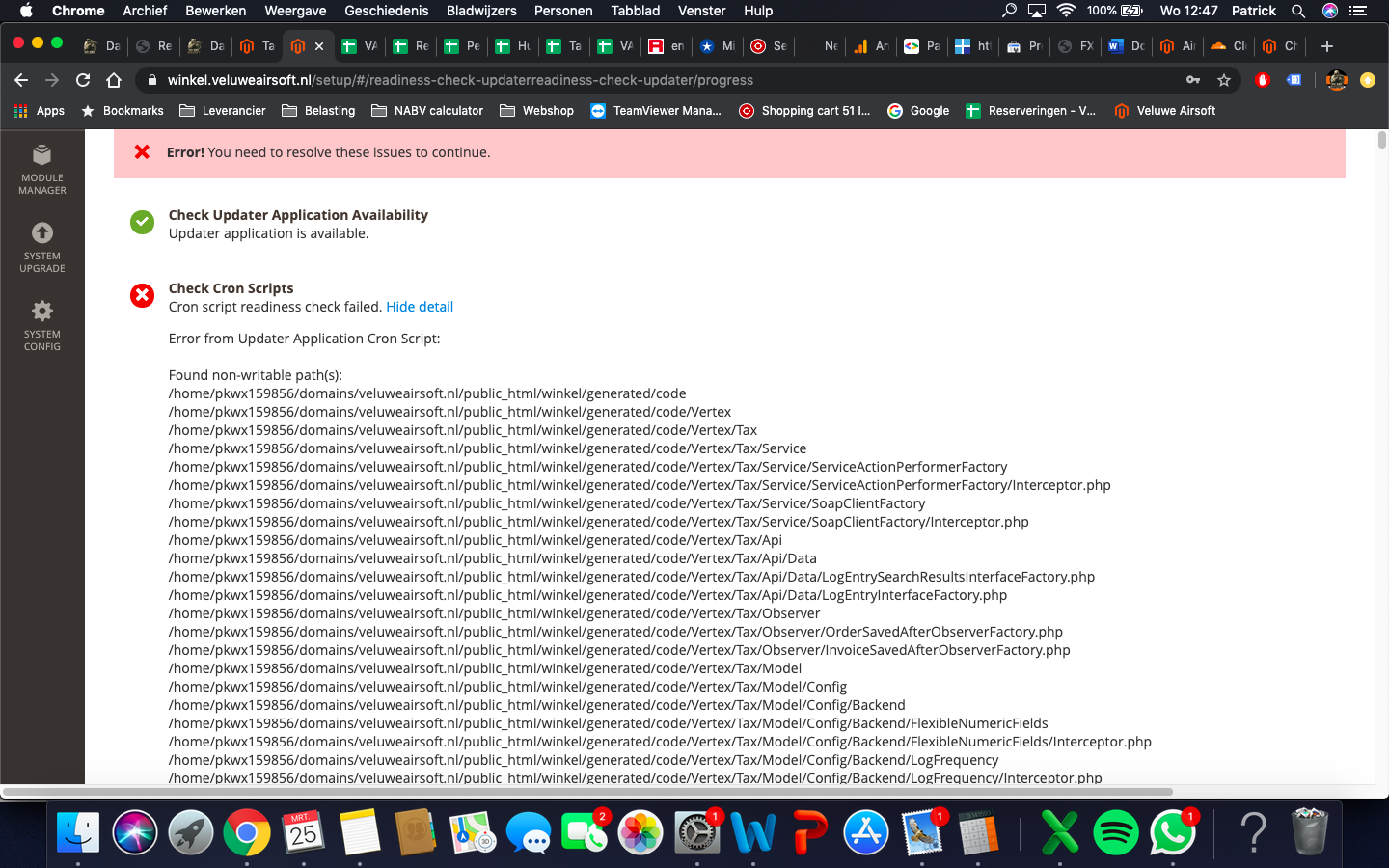Click the browser back arrow
Image resolution: width=1389 pixels, height=868 pixels.
pyautogui.click(x=21, y=80)
